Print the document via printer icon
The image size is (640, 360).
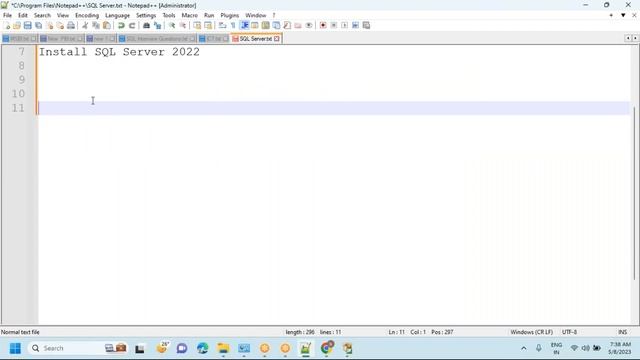click(x=71, y=25)
